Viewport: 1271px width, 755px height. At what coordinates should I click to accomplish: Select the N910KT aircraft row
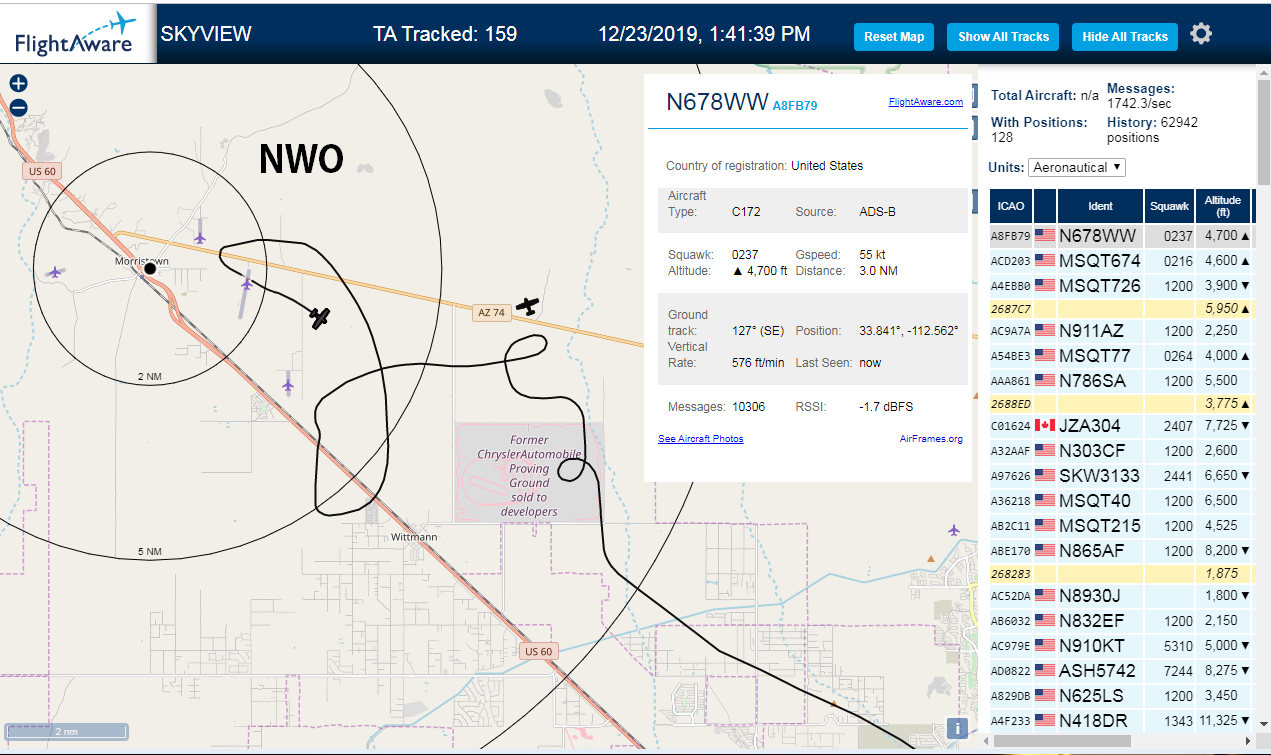1120,646
